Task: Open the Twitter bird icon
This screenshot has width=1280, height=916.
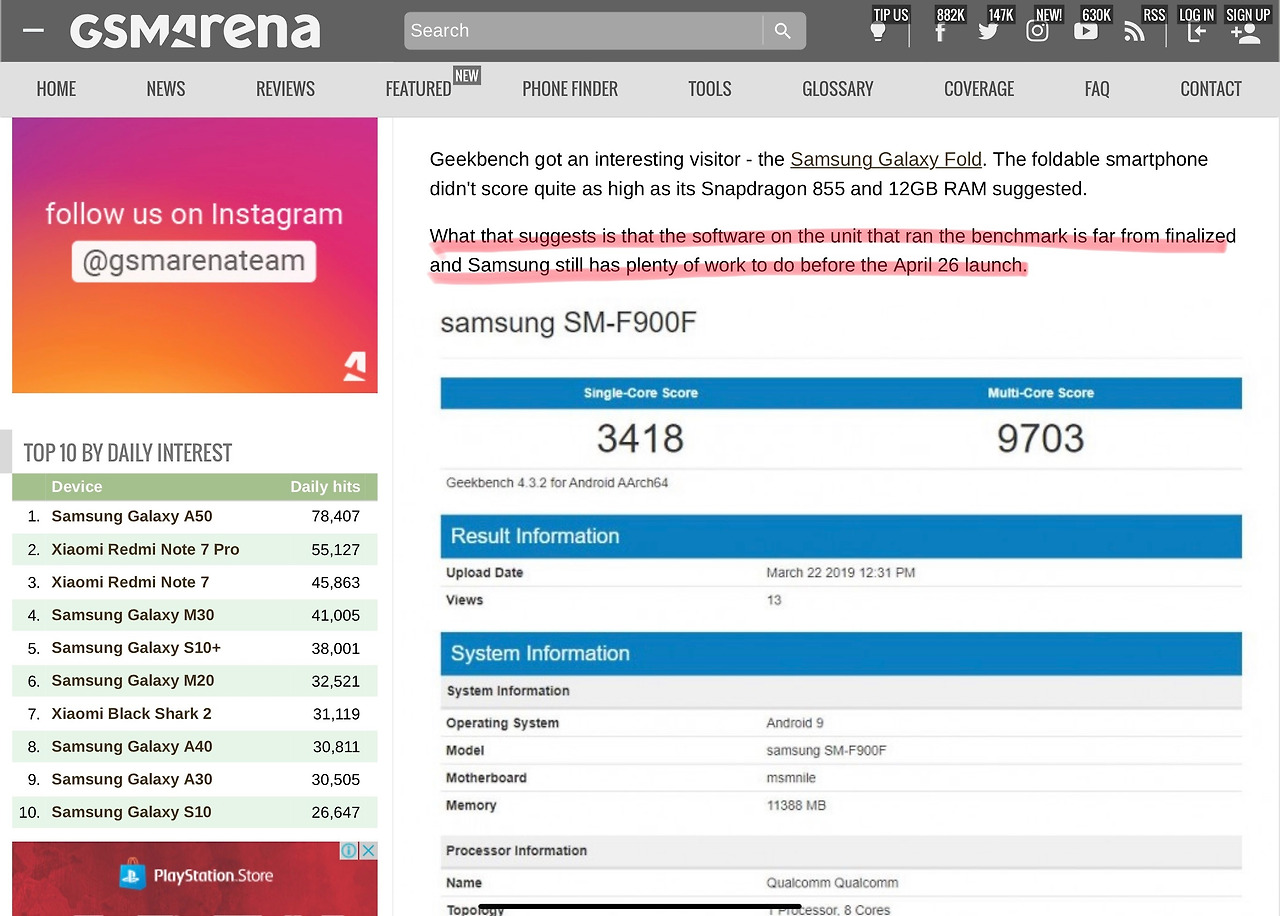Action: (x=988, y=31)
